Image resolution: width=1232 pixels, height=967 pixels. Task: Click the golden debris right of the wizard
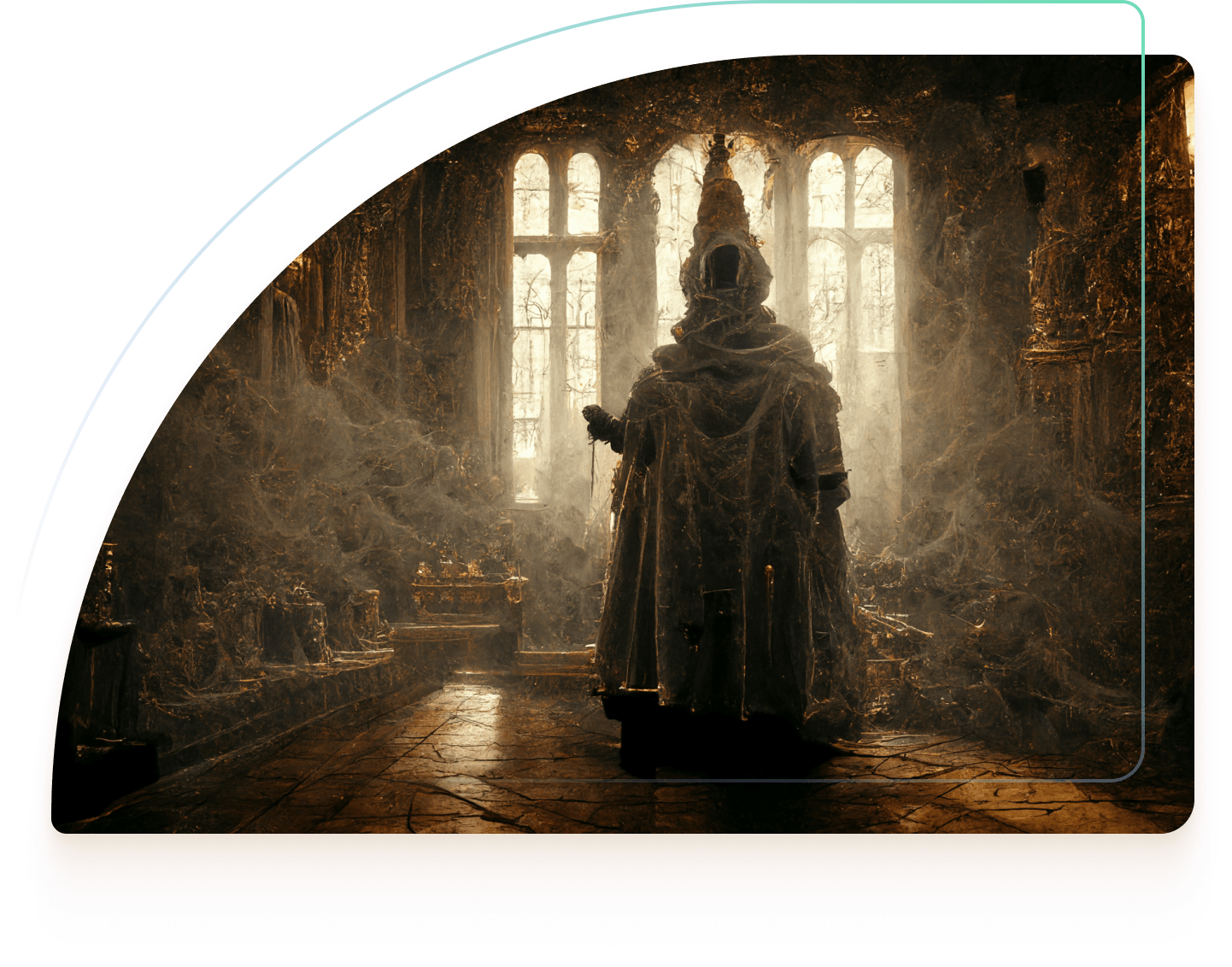[x=897, y=624]
